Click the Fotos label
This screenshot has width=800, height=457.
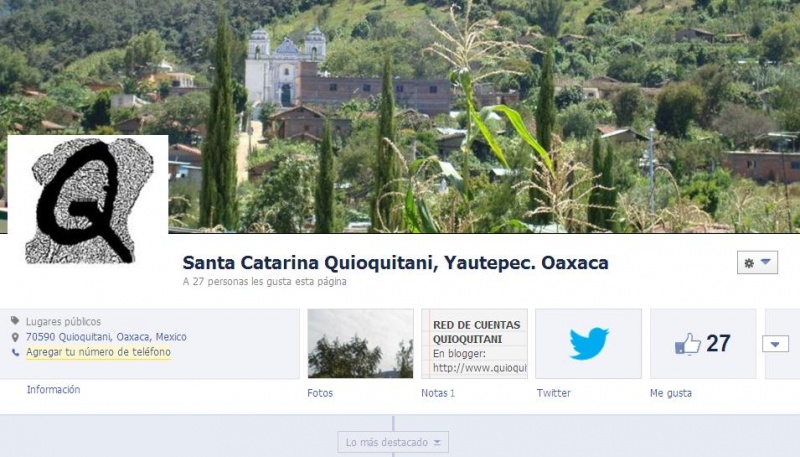click(x=320, y=393)
